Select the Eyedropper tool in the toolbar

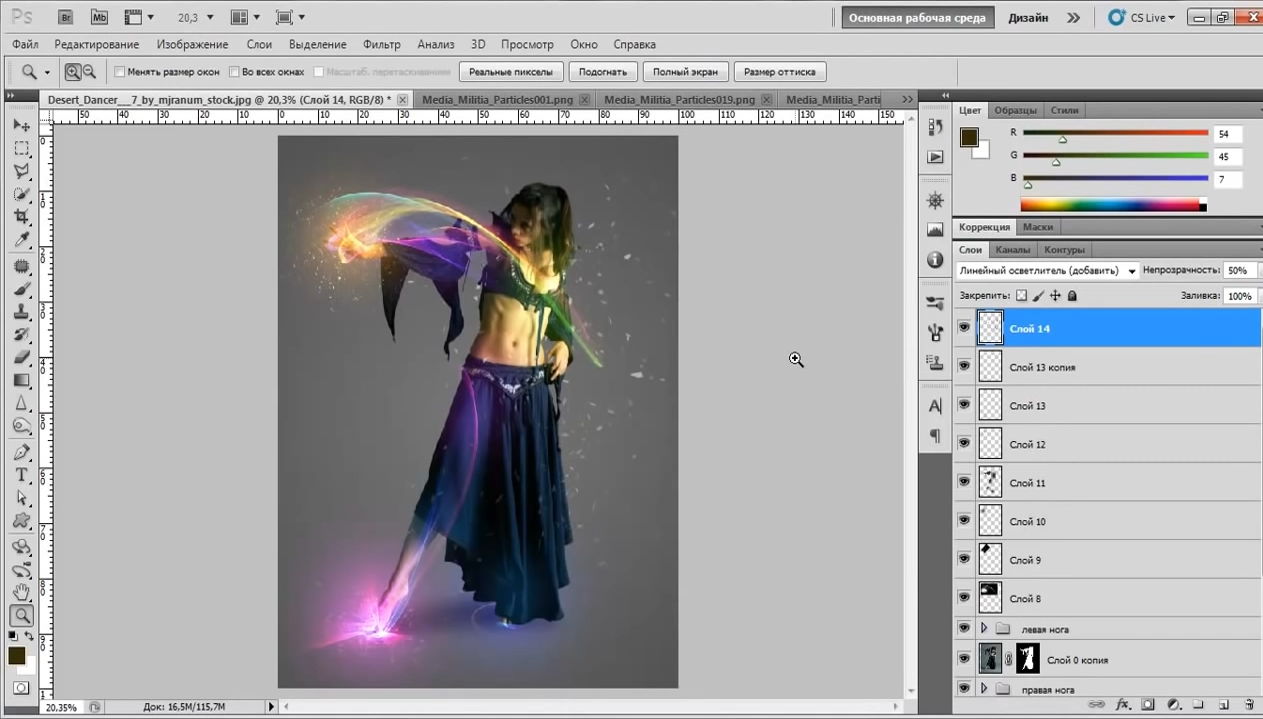pos(21,240)
